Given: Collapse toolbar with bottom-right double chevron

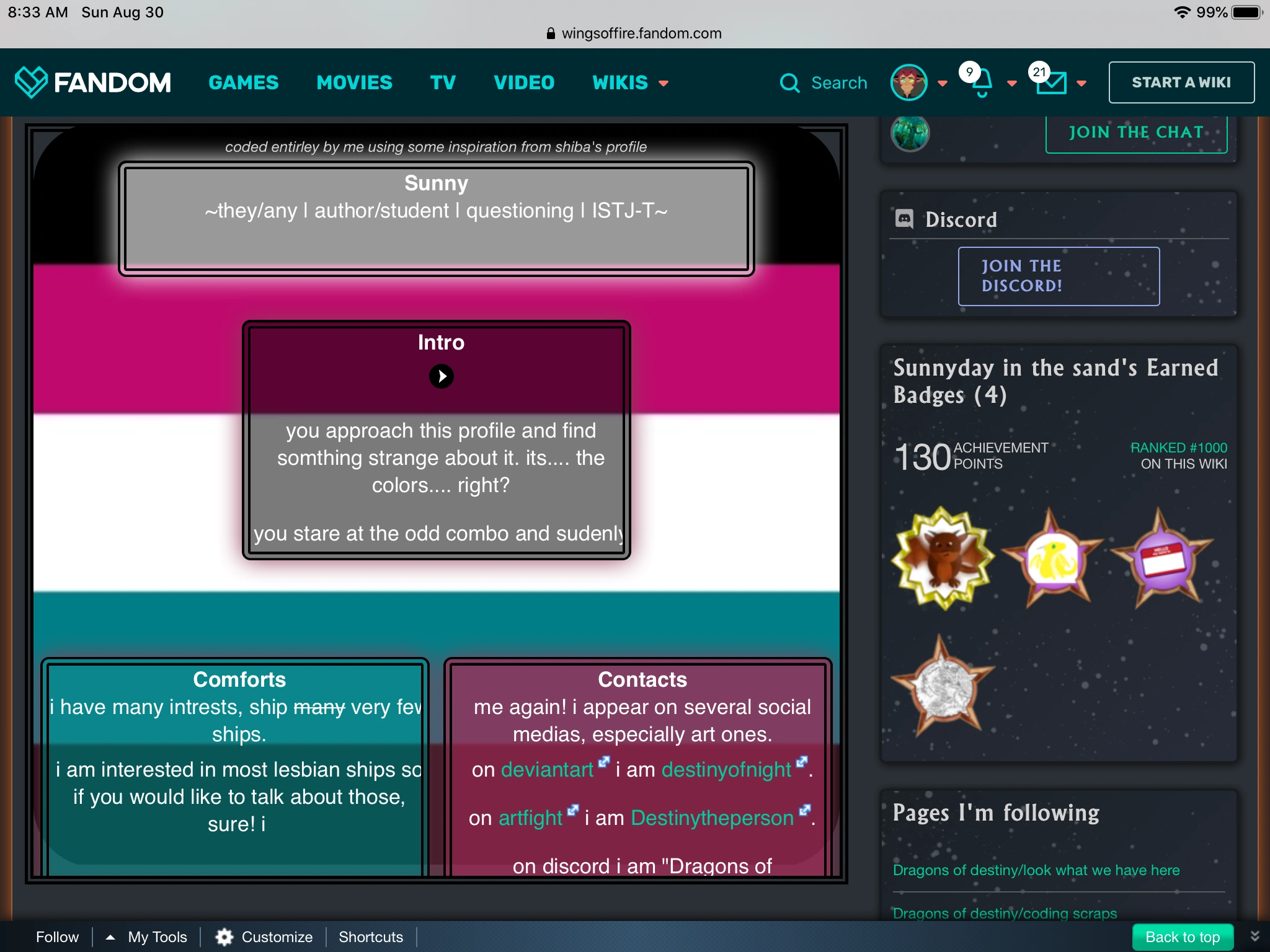Looking at the screenshot, I should (x=1254, y=937).
